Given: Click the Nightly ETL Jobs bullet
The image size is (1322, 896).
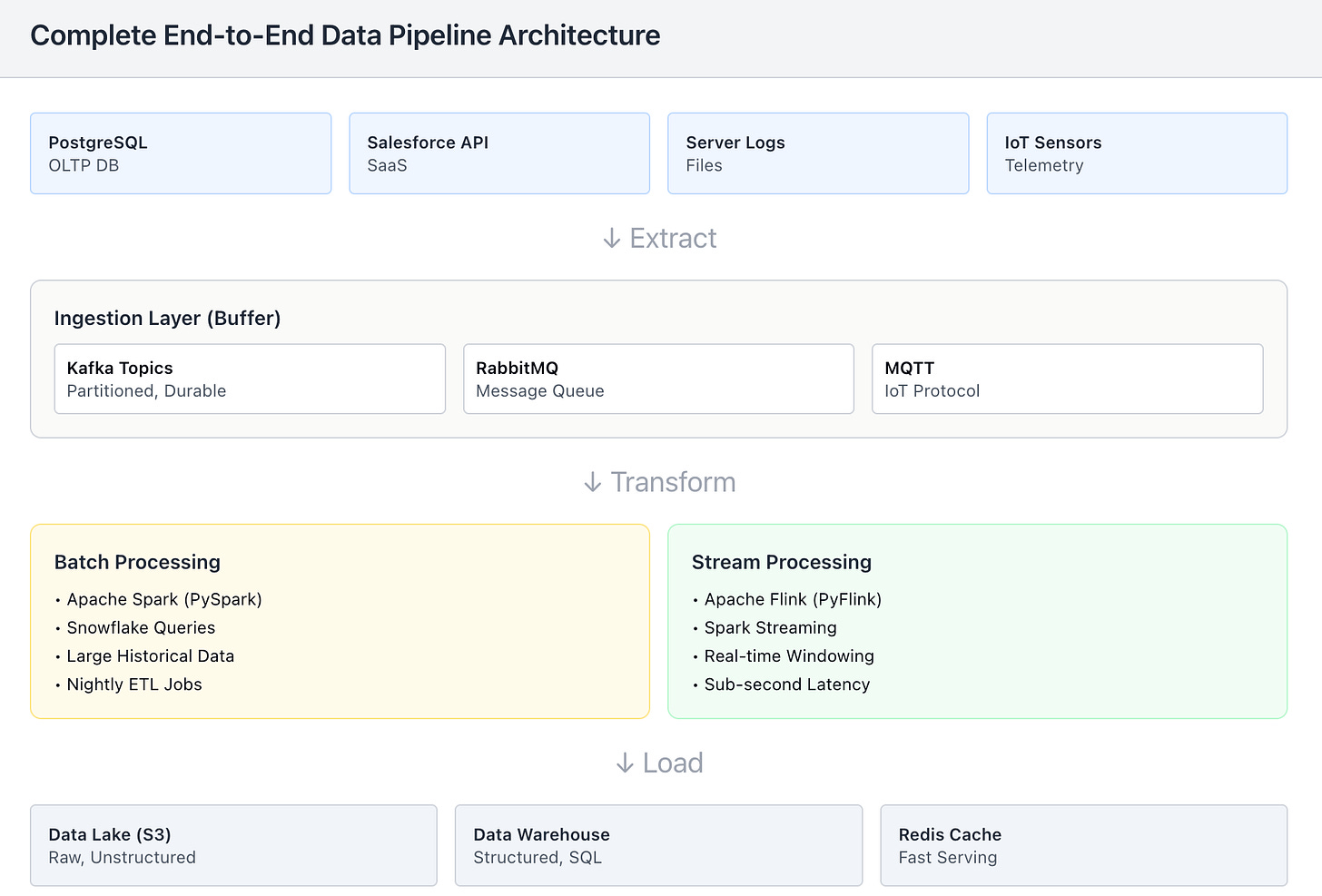Looking at the screenshot, I should point(134,684).
